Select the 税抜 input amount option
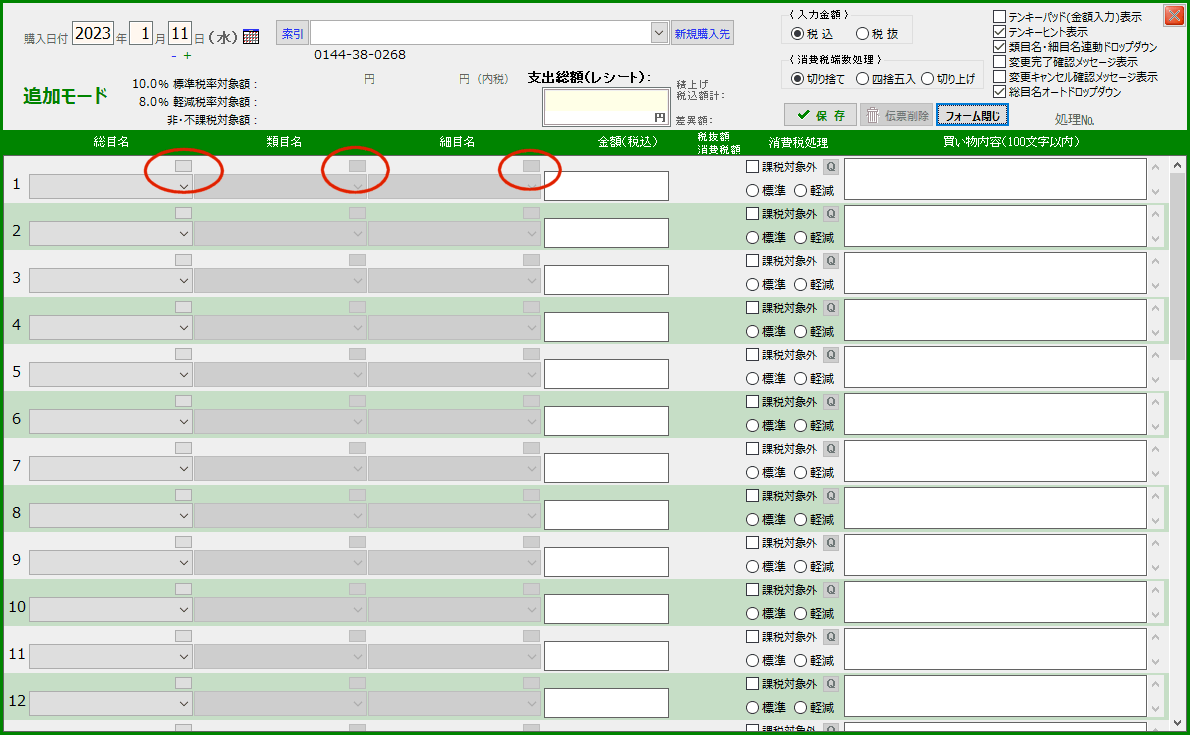 click(x=862, y=34)
